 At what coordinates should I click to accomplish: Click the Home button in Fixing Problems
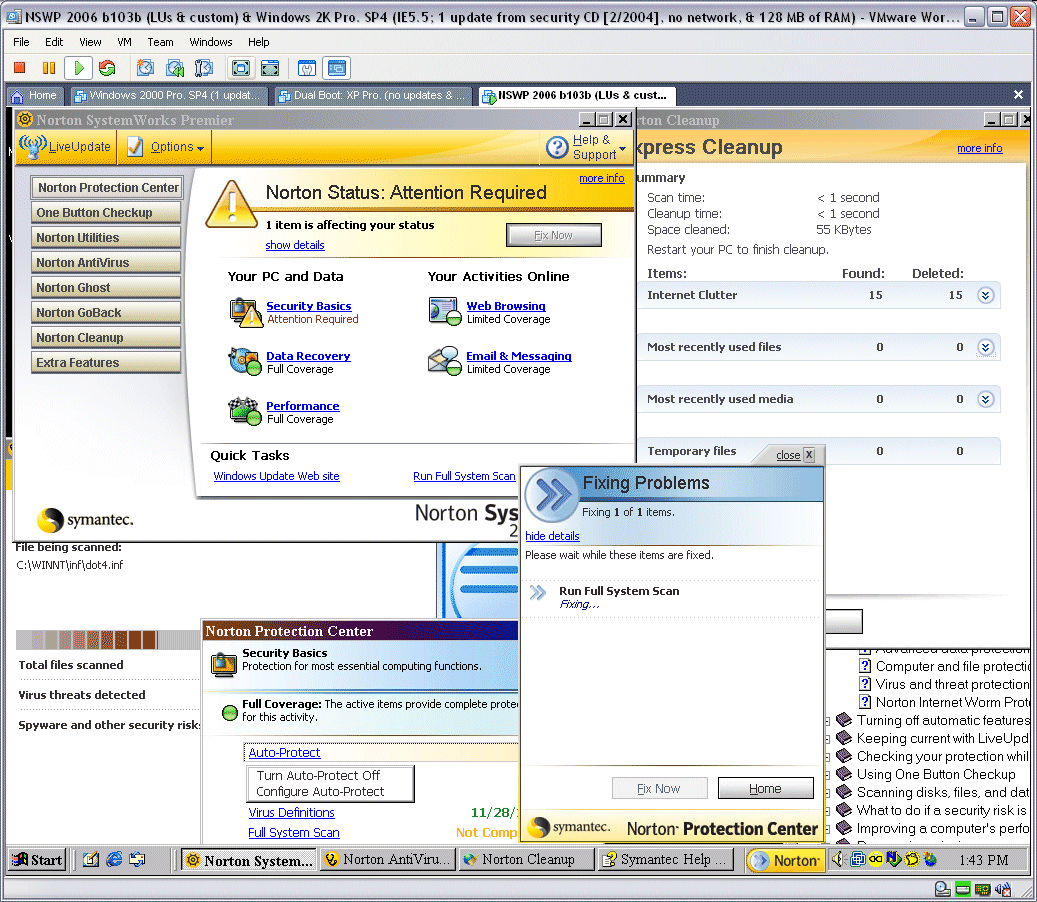click(765, 788)
